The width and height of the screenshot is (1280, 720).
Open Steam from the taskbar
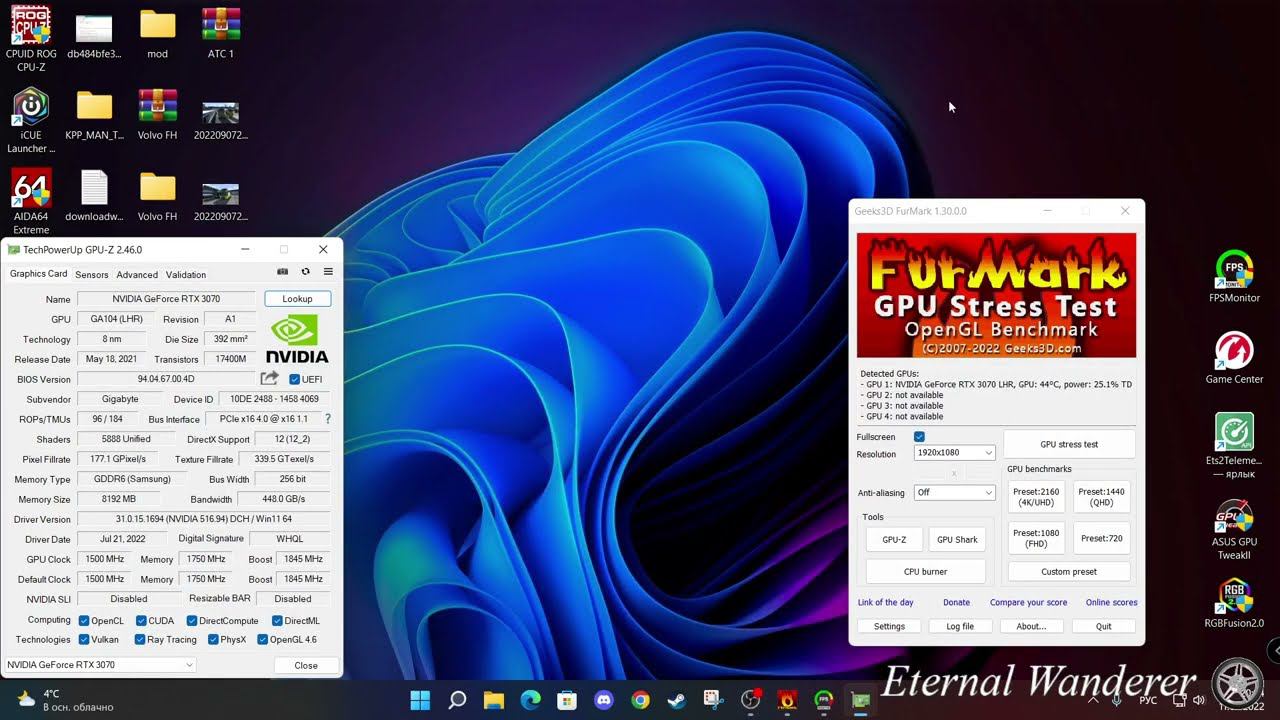tap(677, 700)
